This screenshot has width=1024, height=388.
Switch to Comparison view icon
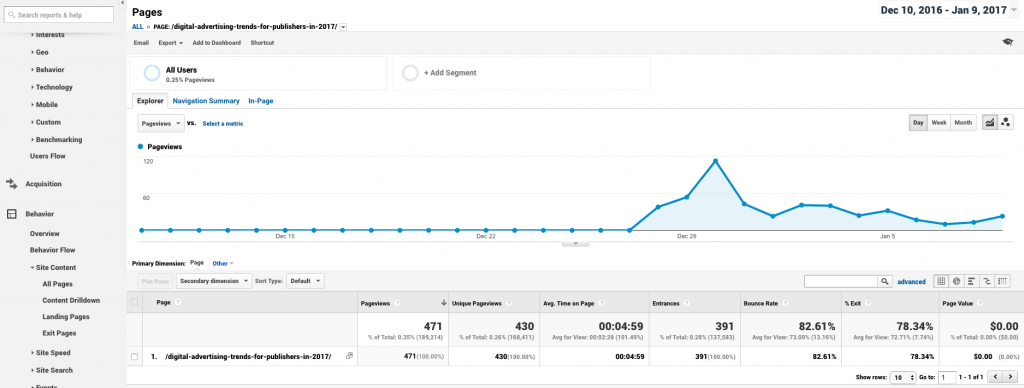click(x=987, y=282)
